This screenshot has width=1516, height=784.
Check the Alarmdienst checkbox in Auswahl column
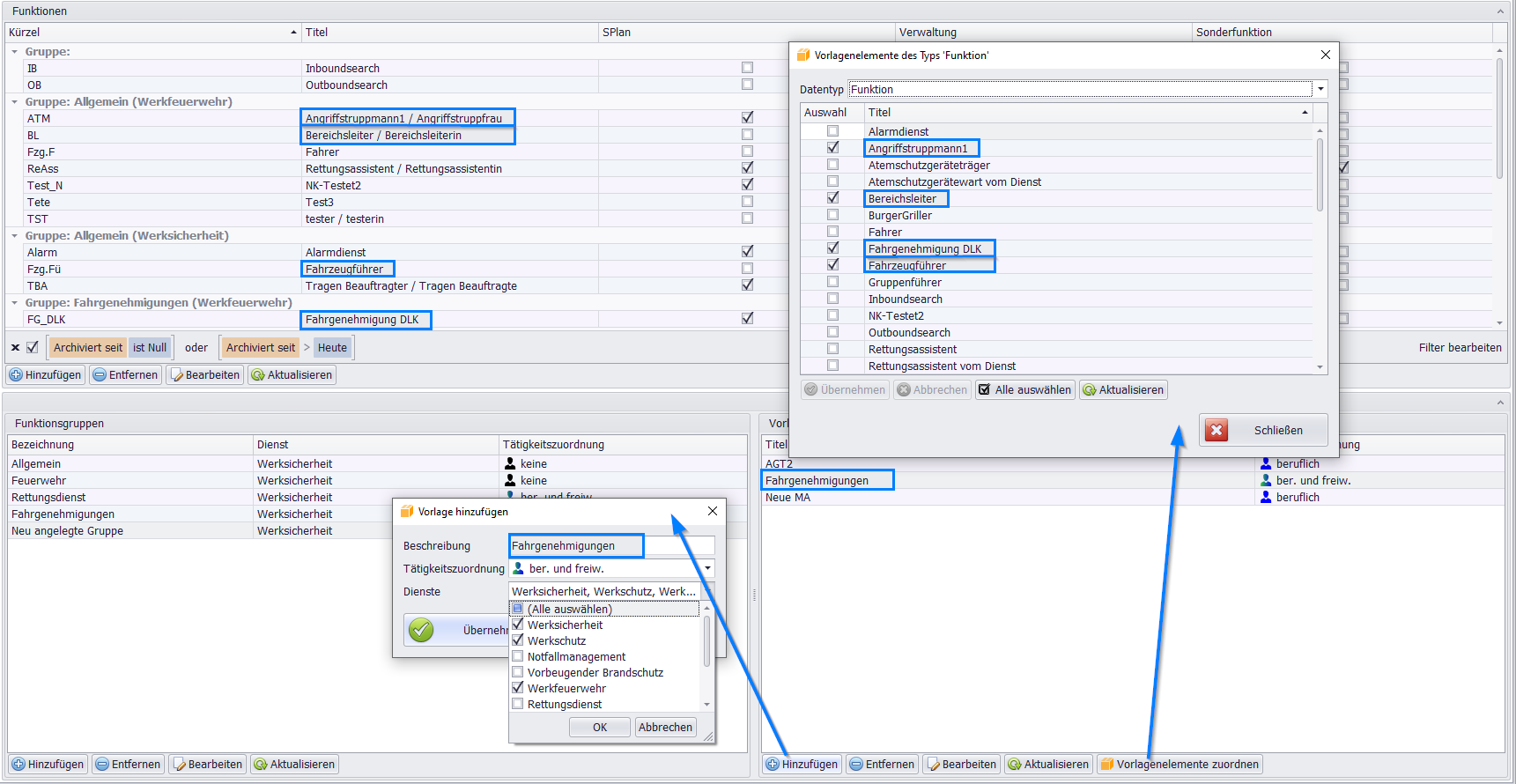tap(832, 131)
